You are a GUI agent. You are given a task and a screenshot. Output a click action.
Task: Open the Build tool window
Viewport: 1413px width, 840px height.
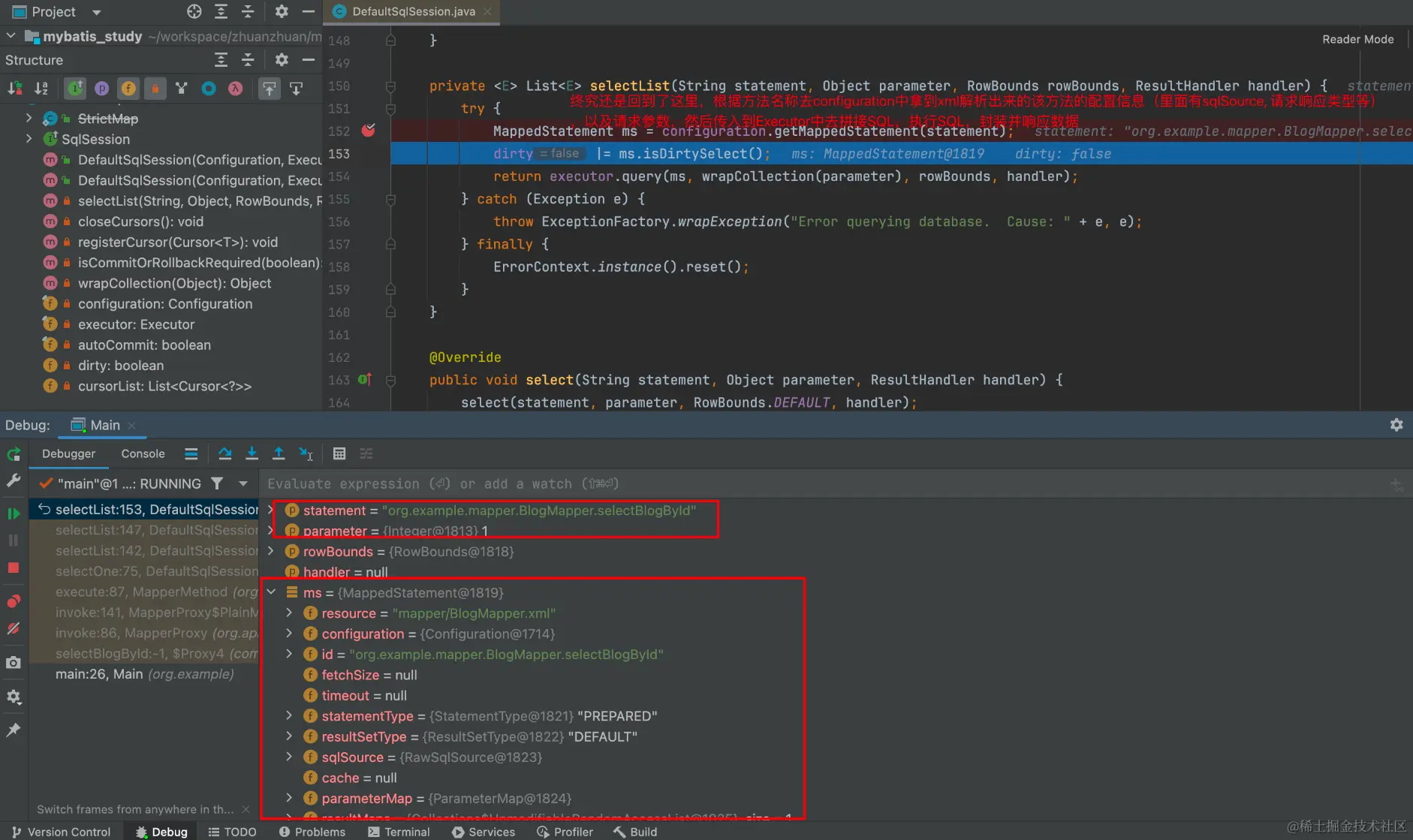[x=636, y=832]
